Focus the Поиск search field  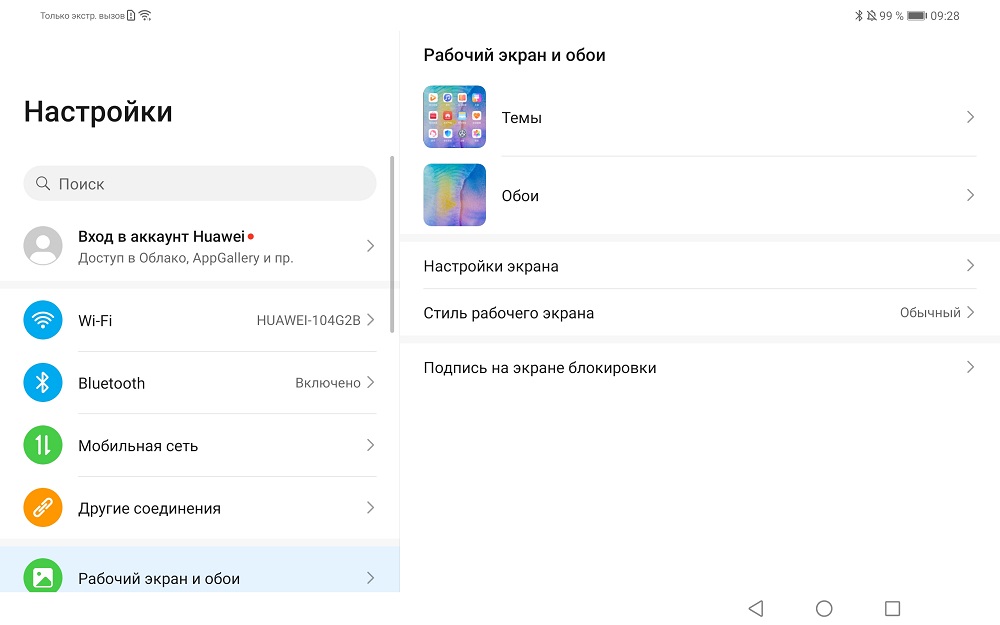coord(200,184)
